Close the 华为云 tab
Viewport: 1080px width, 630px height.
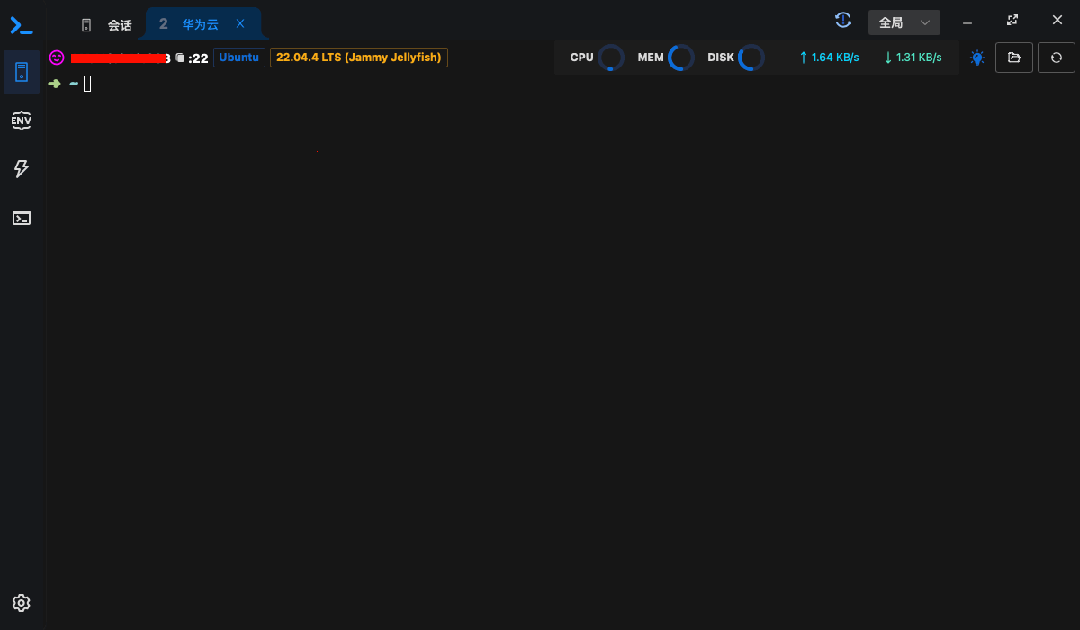tap(240, 23)
